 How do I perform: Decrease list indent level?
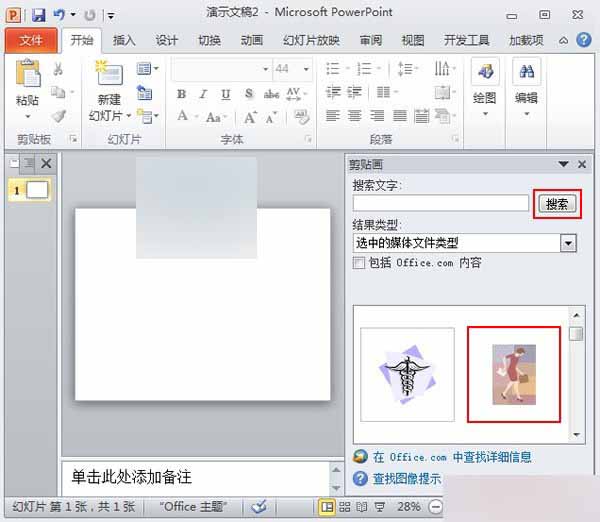coord(333,92)
